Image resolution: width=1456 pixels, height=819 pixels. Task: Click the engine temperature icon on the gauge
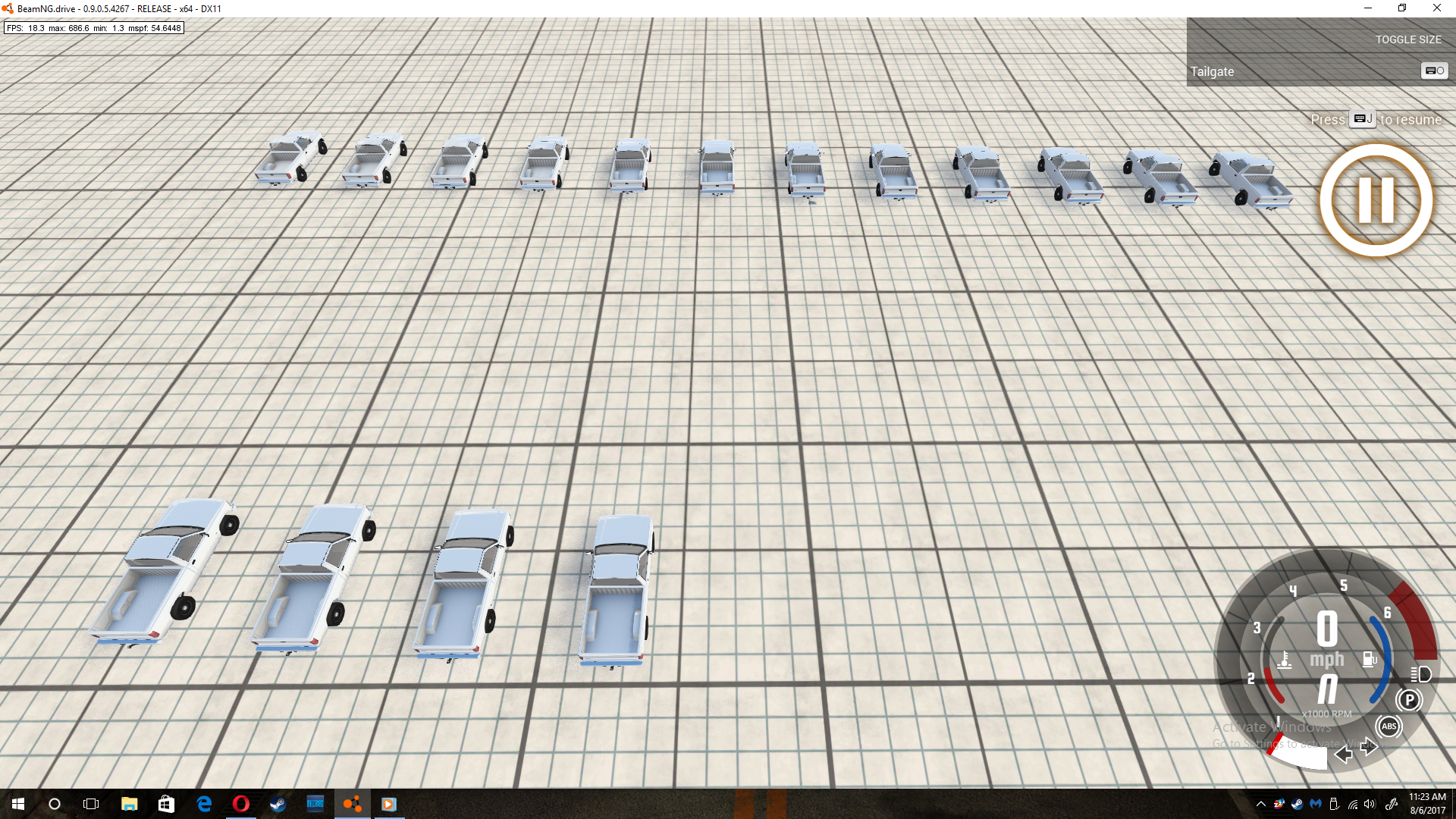[1284, 660]
